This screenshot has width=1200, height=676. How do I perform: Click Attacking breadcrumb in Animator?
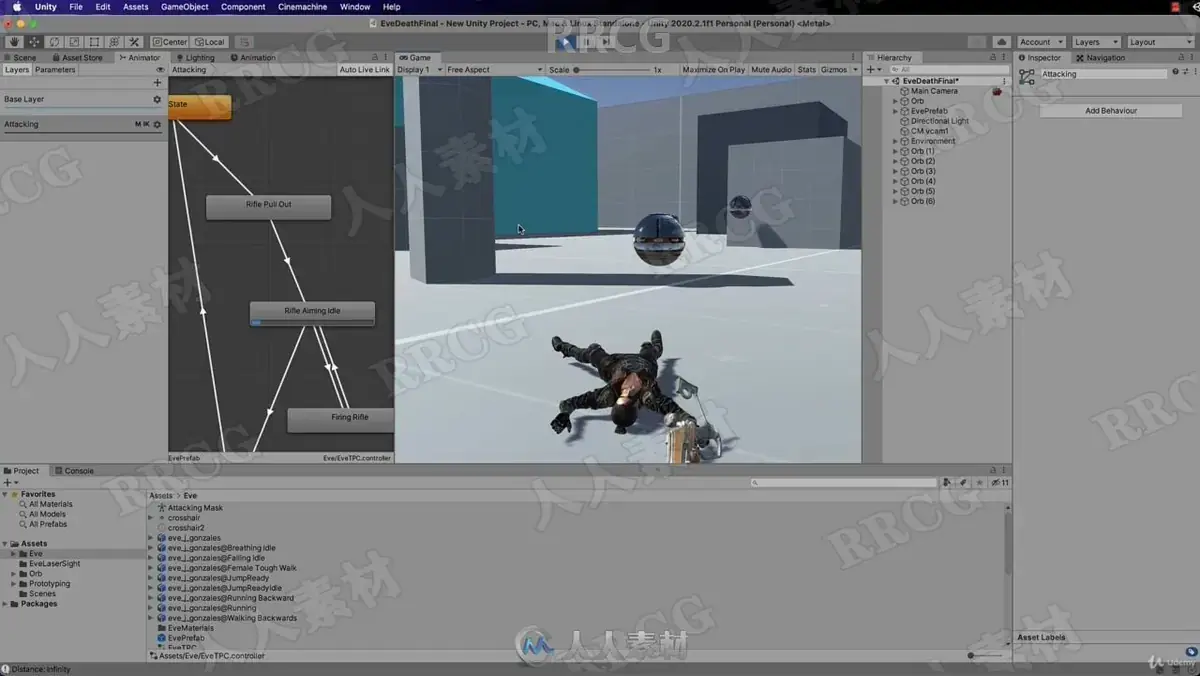189,70
